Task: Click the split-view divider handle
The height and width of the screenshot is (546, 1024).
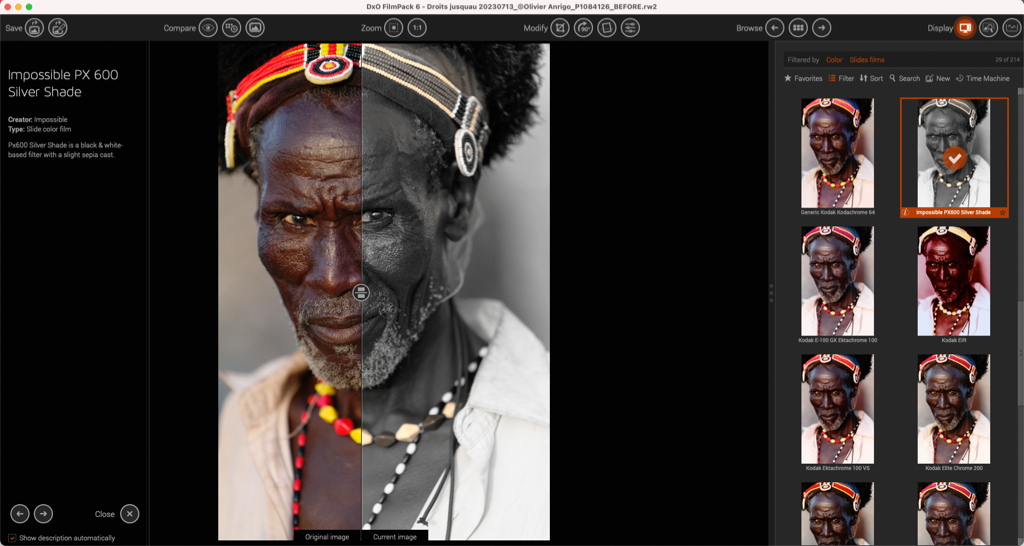Action: click(361, 293)
